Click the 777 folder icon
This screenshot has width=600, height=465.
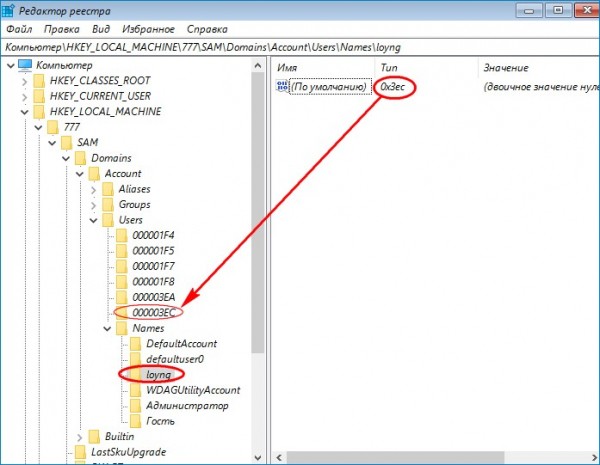pyautogui.click(x=53, y=127)
